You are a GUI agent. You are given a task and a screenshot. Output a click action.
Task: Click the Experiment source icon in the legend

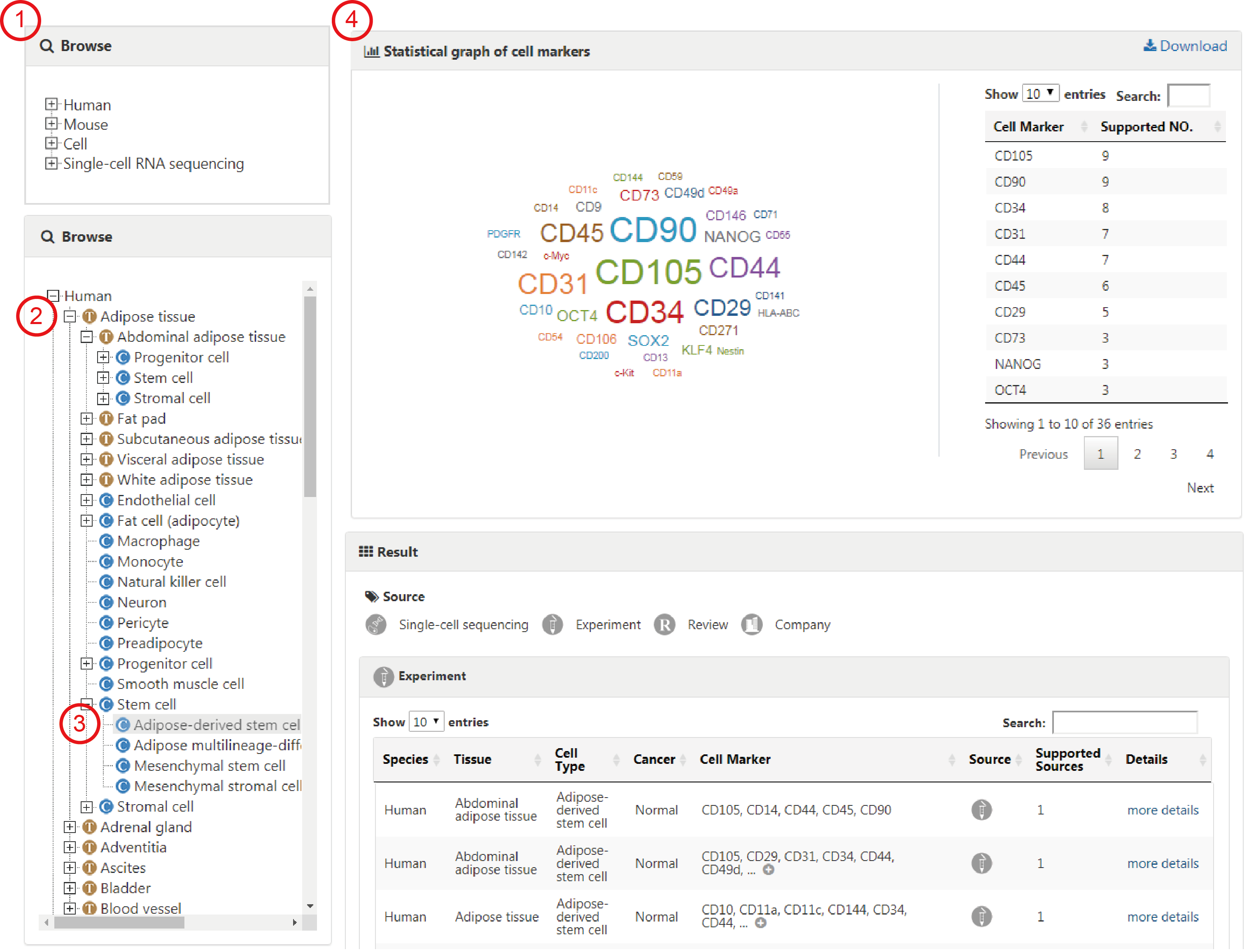[x=552, y=625]
